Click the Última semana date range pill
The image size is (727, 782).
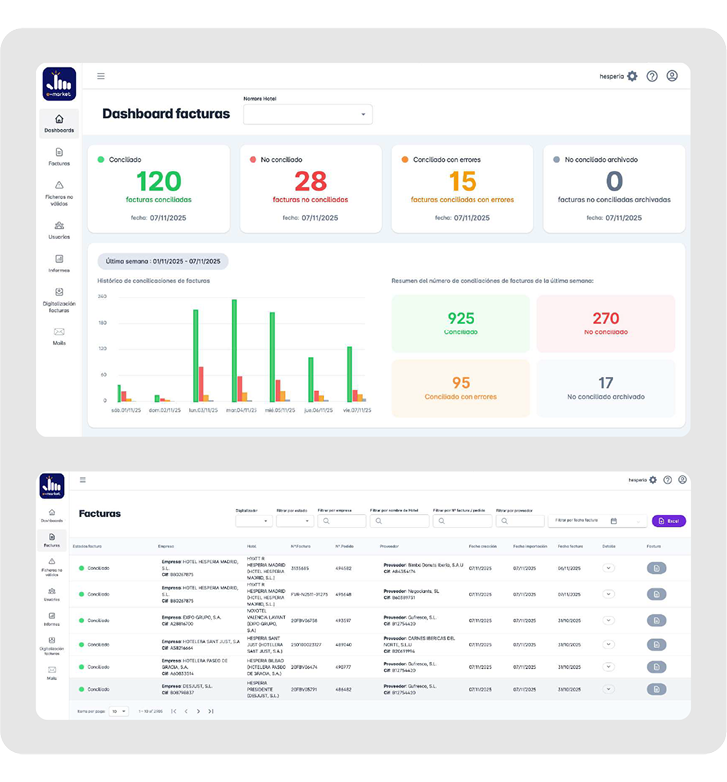tap(163, 261)
